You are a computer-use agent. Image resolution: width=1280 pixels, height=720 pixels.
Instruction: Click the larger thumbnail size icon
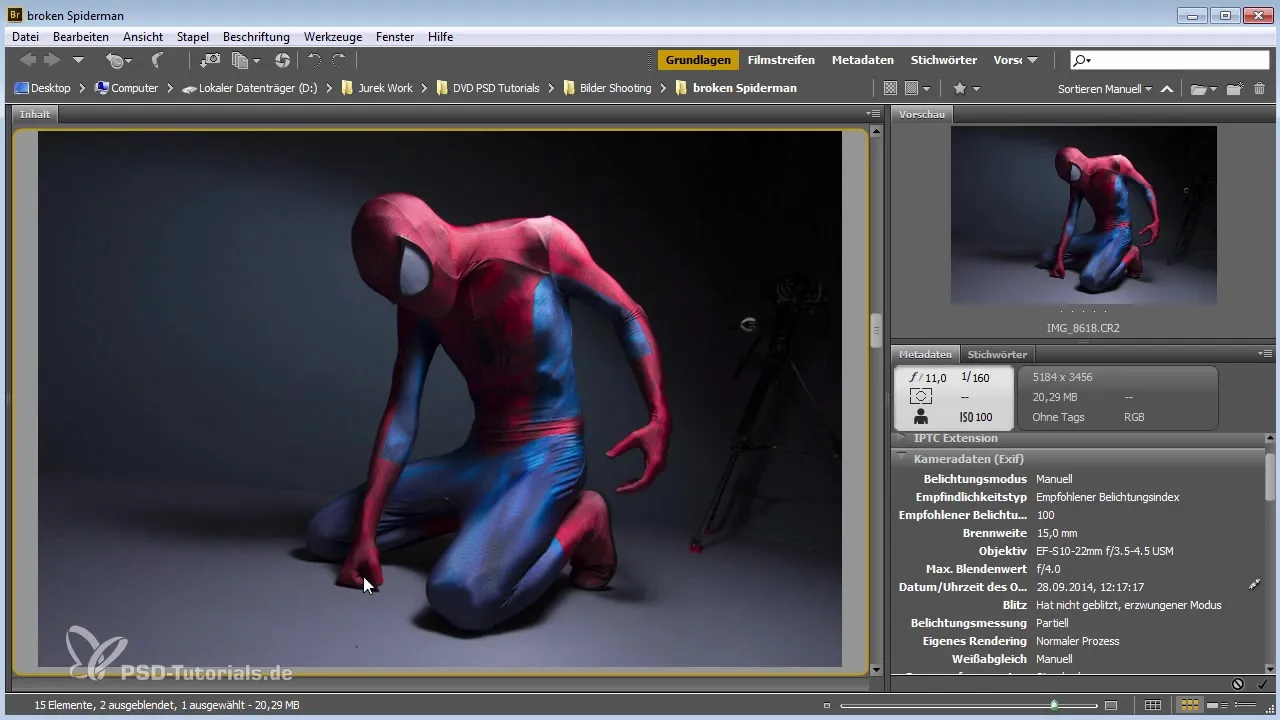(x=1112, y=706)
